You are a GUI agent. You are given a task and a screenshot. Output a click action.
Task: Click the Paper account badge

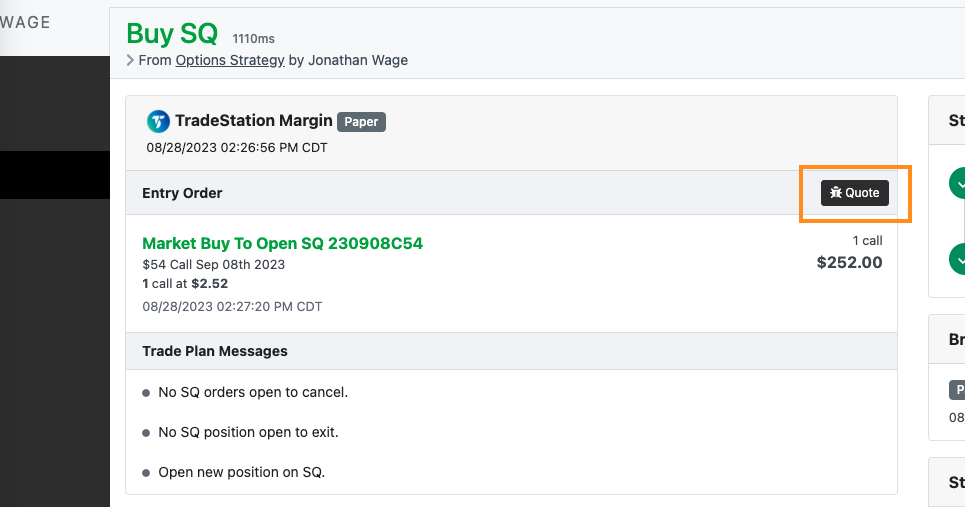[x=361, y=122]
